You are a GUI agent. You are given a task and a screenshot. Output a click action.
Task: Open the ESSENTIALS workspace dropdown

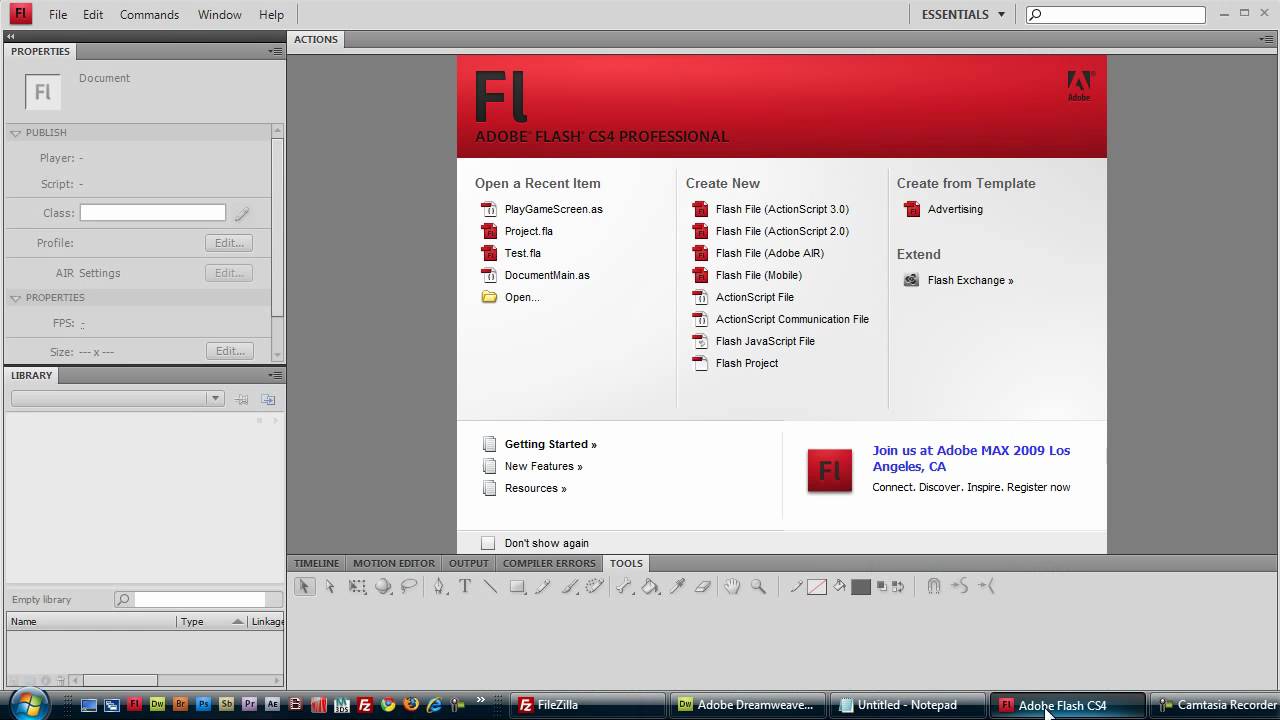[x=963, y=15]
